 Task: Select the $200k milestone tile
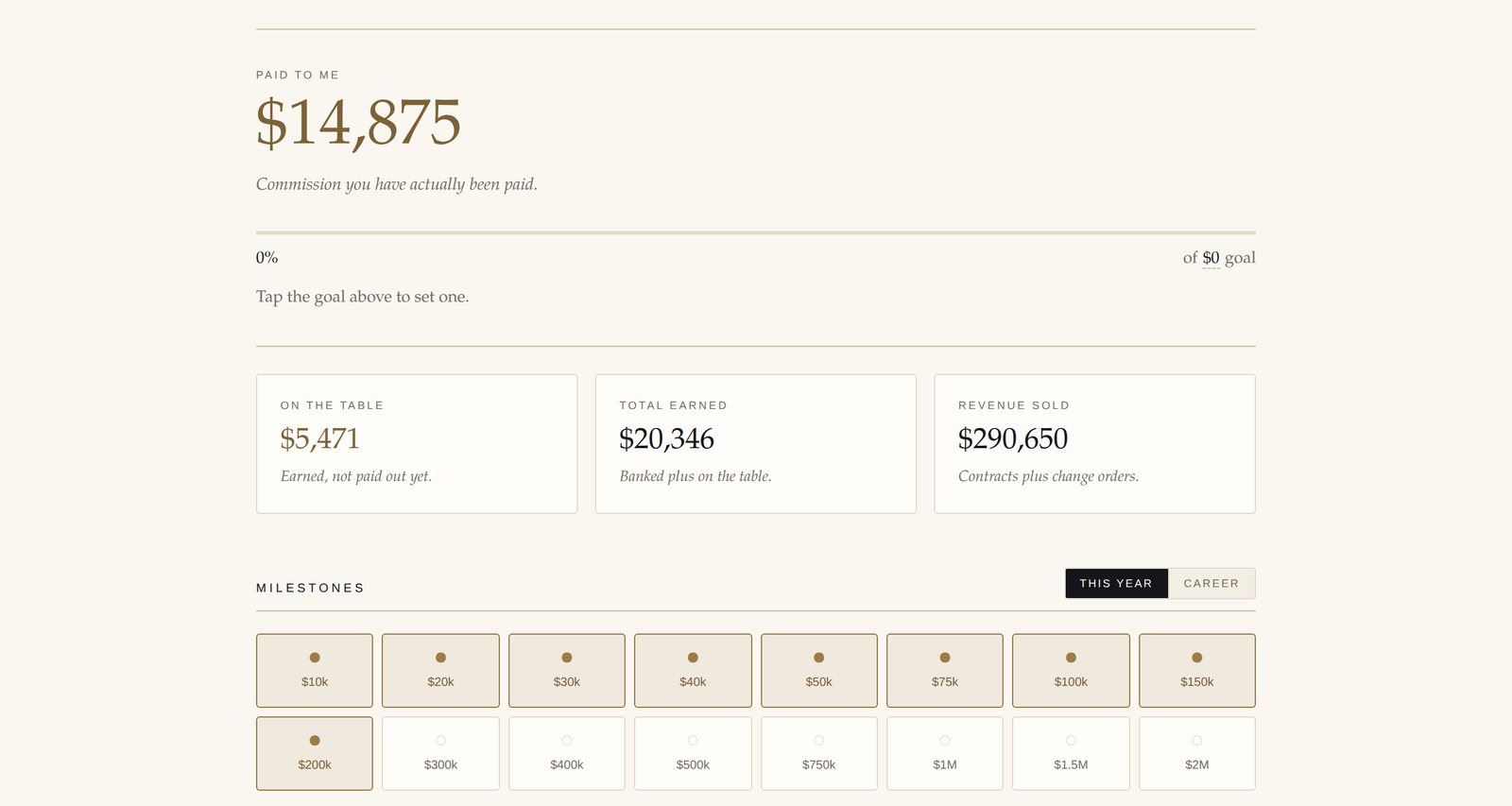coord(315,753)
